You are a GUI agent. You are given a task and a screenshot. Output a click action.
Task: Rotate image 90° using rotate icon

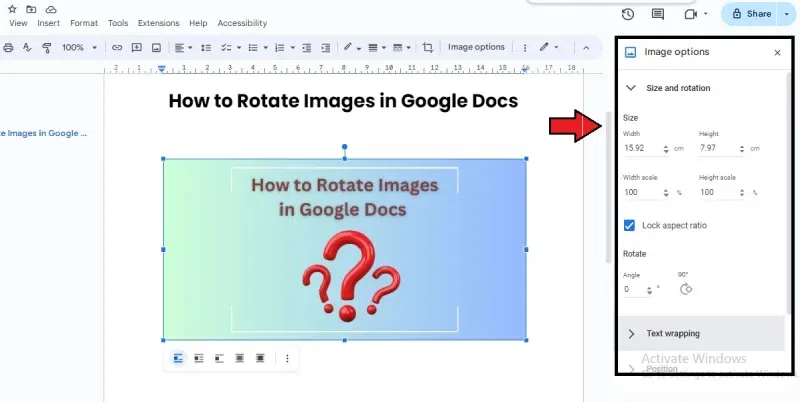tap(686, 289)
